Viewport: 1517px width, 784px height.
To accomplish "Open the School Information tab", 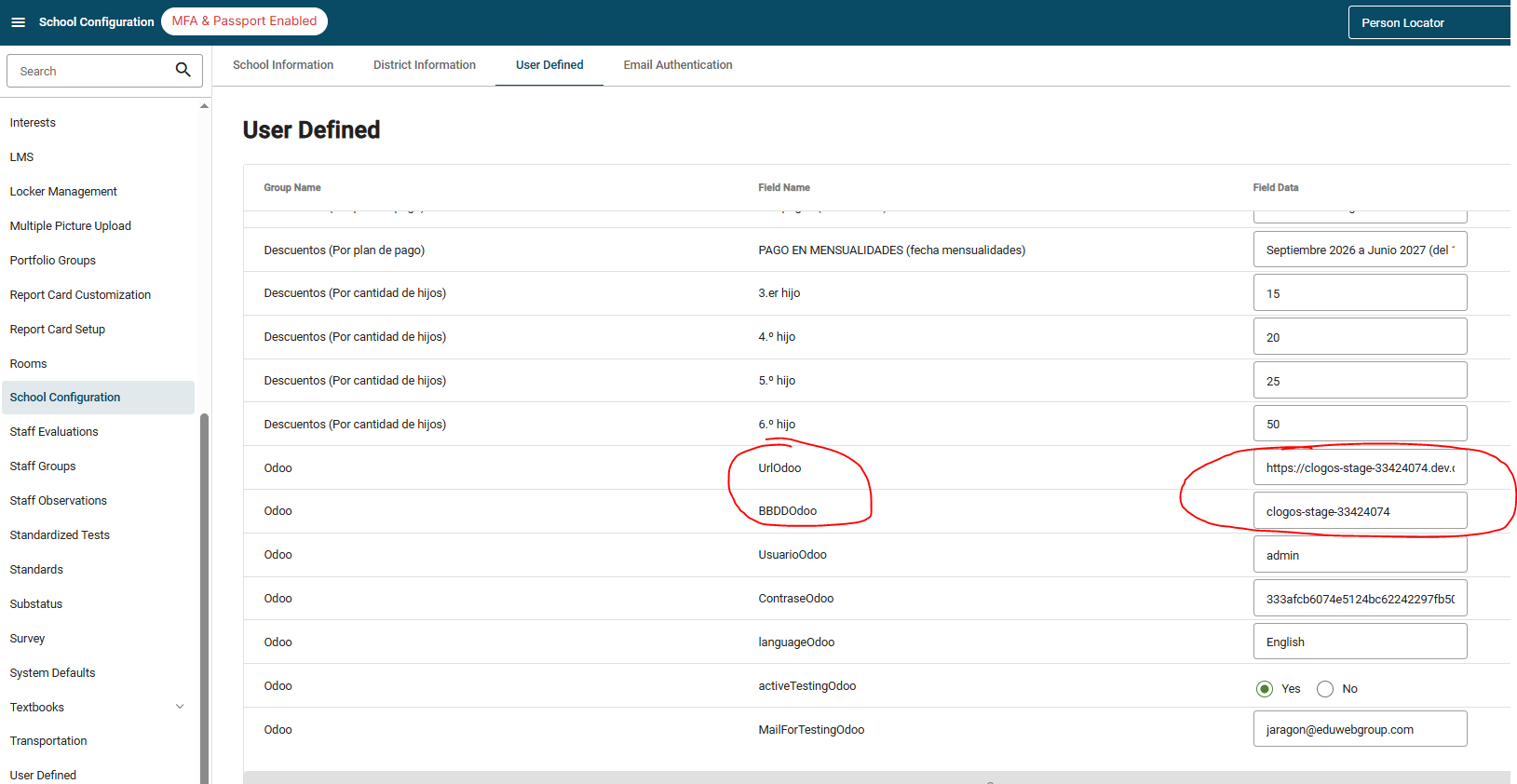I will 283,65.
